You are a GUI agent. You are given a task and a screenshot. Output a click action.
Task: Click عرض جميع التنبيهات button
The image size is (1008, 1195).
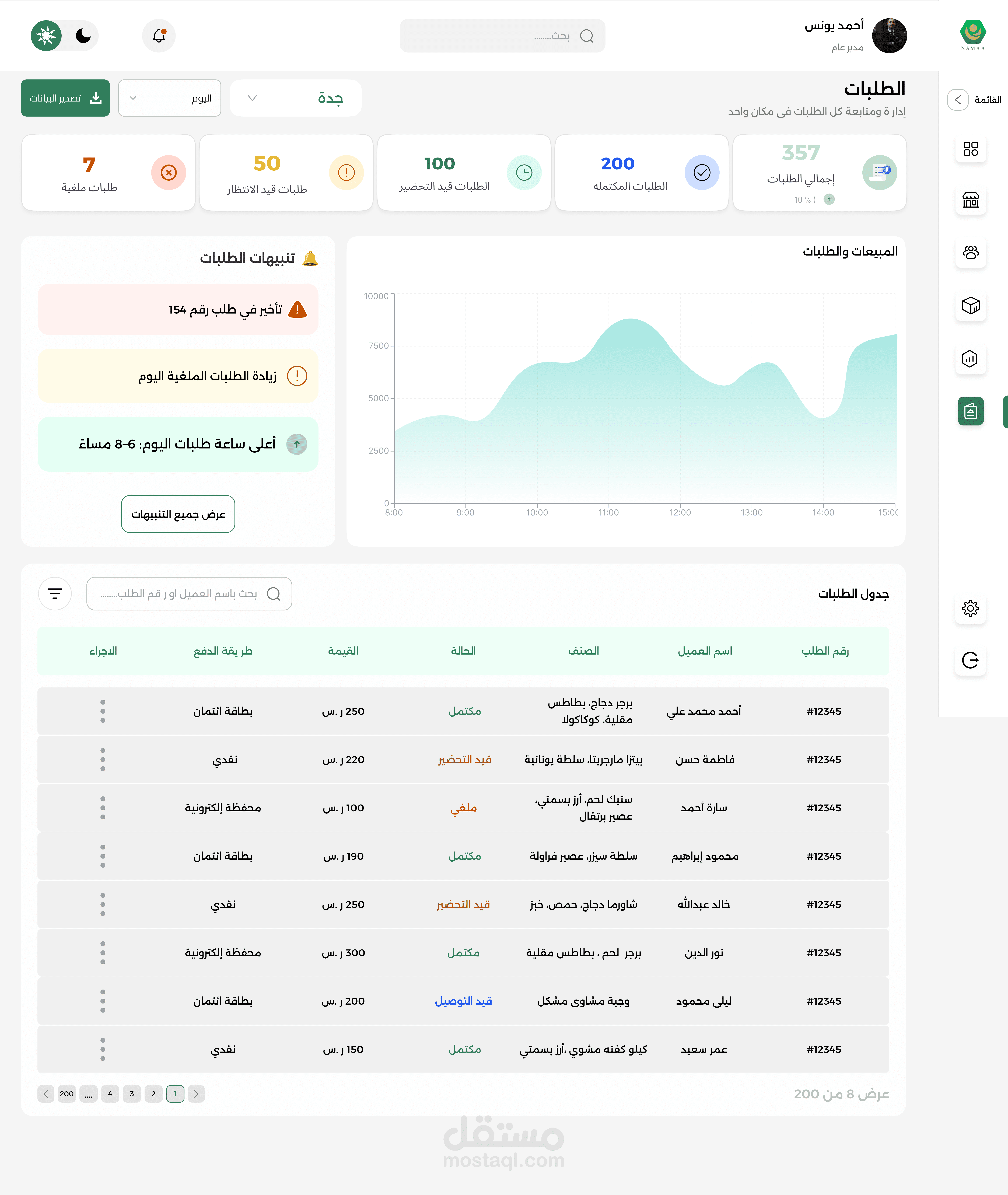point(178,514)
